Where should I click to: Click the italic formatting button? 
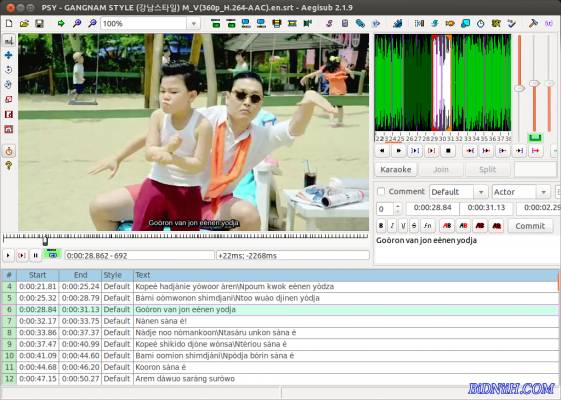[392, 226]
